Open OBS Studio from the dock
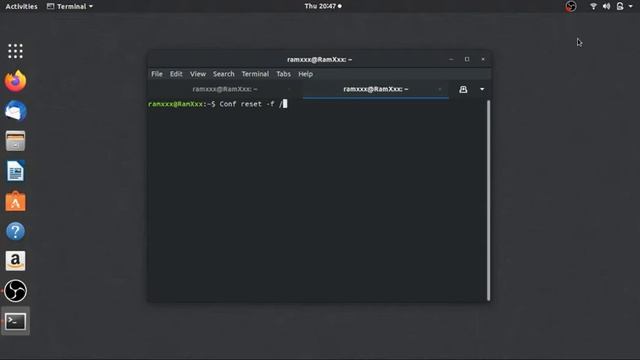Screen dimensions: 640x360 [16, 291]
